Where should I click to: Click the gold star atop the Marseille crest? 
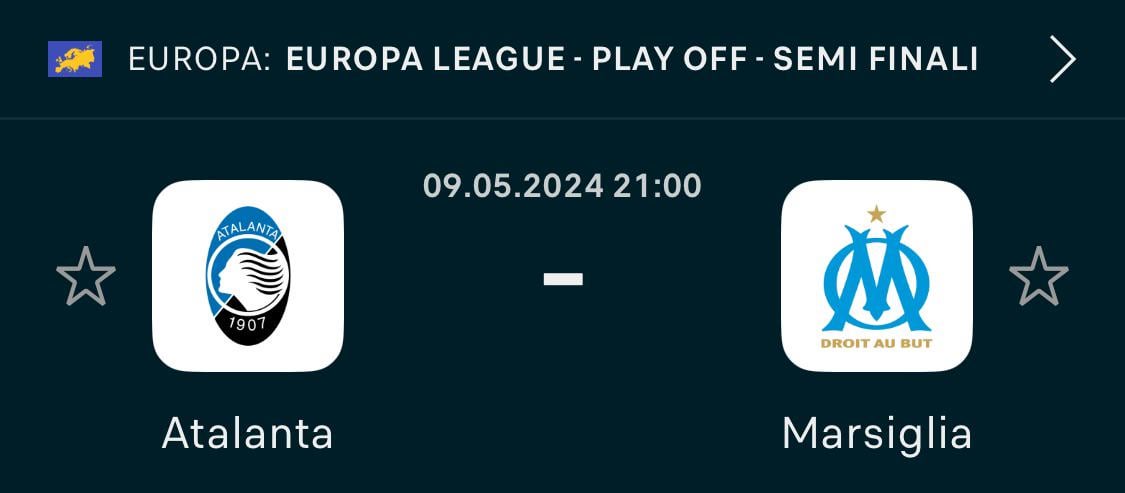pyautogui.click(x=876, y=214)
